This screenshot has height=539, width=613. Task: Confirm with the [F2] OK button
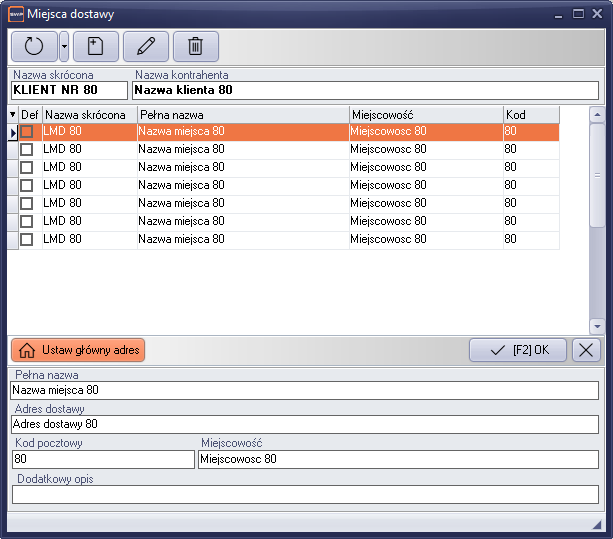click(518, 350)
